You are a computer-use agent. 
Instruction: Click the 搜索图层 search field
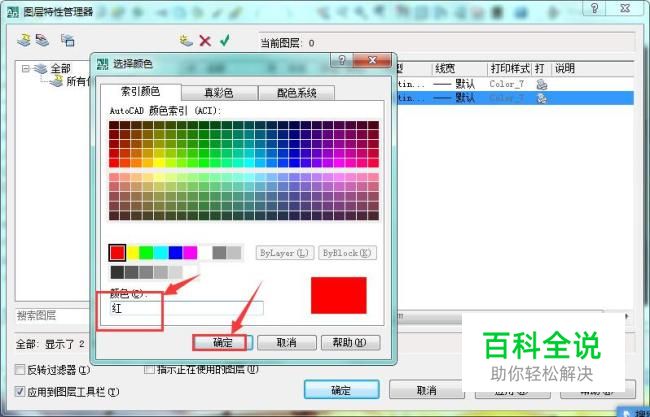(53, 316)
